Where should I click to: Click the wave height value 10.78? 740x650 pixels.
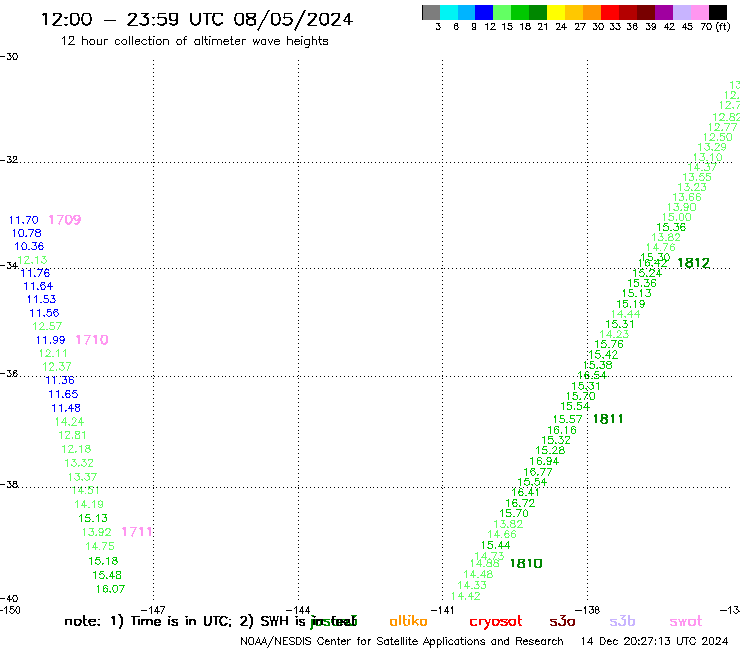[26, 233]
